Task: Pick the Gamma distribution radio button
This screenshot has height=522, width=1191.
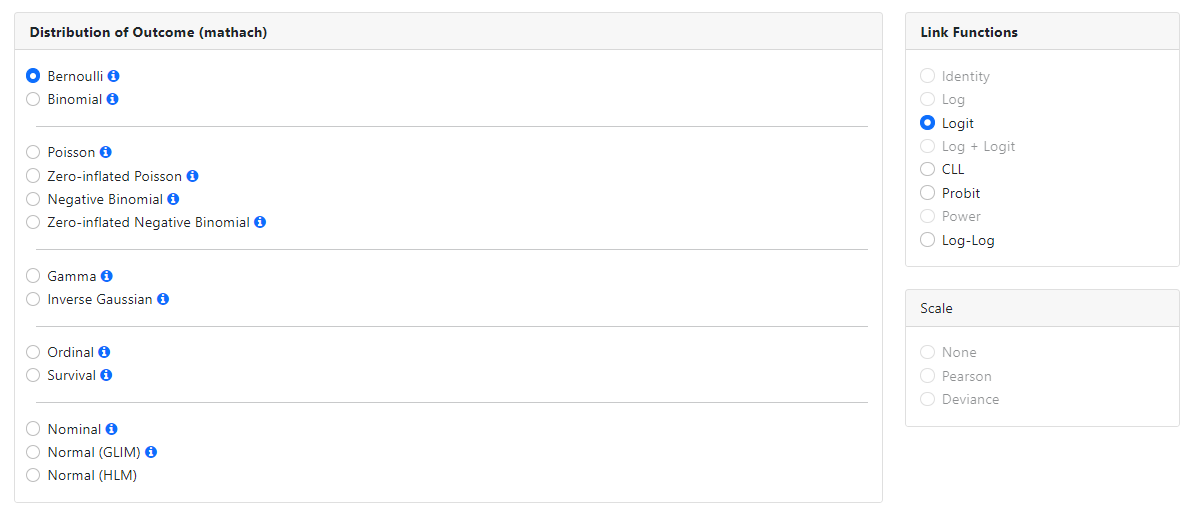Action: (33, 276)
